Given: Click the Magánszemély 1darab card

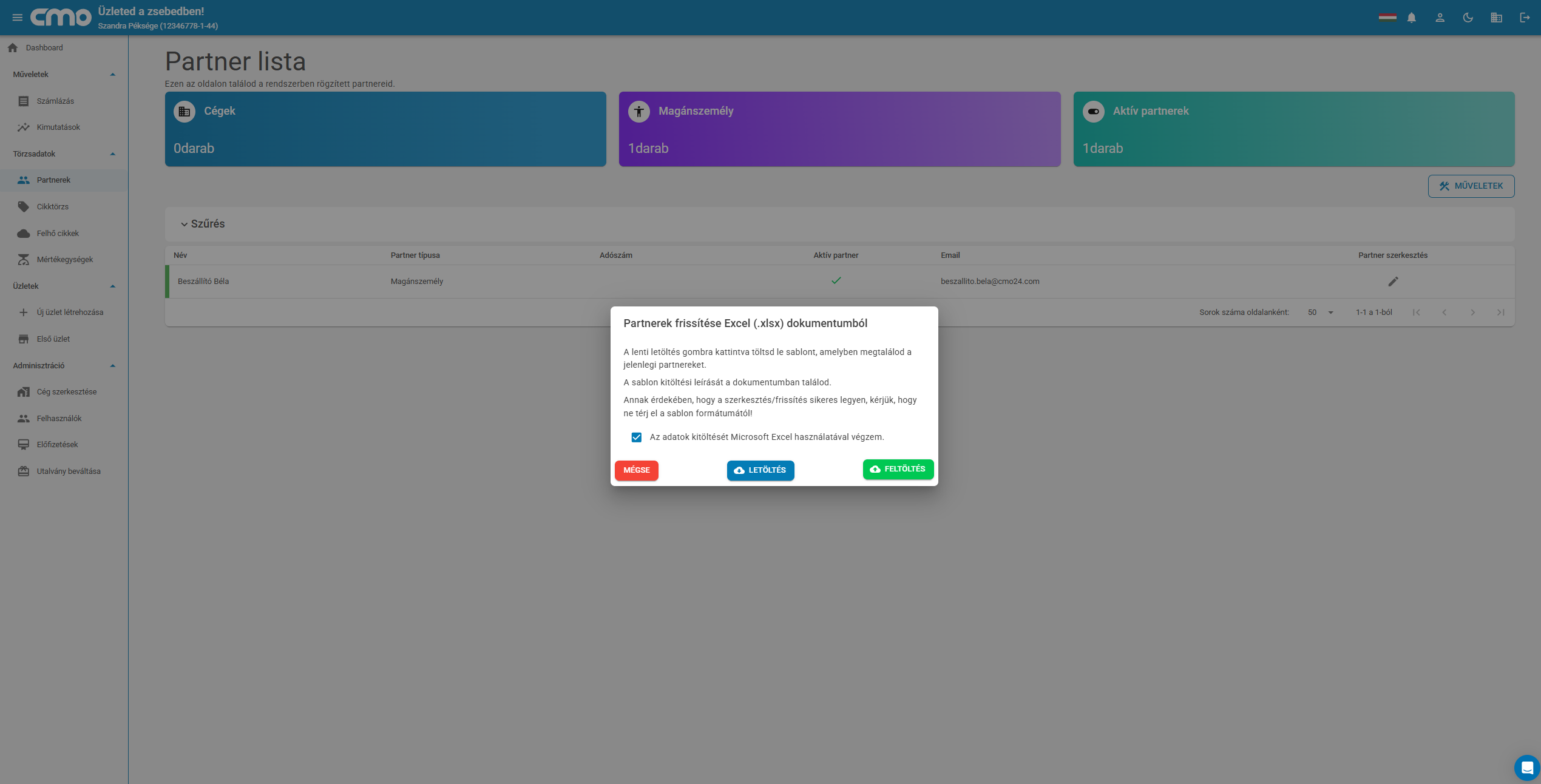Looking at the screenshot, I should 839,129.
